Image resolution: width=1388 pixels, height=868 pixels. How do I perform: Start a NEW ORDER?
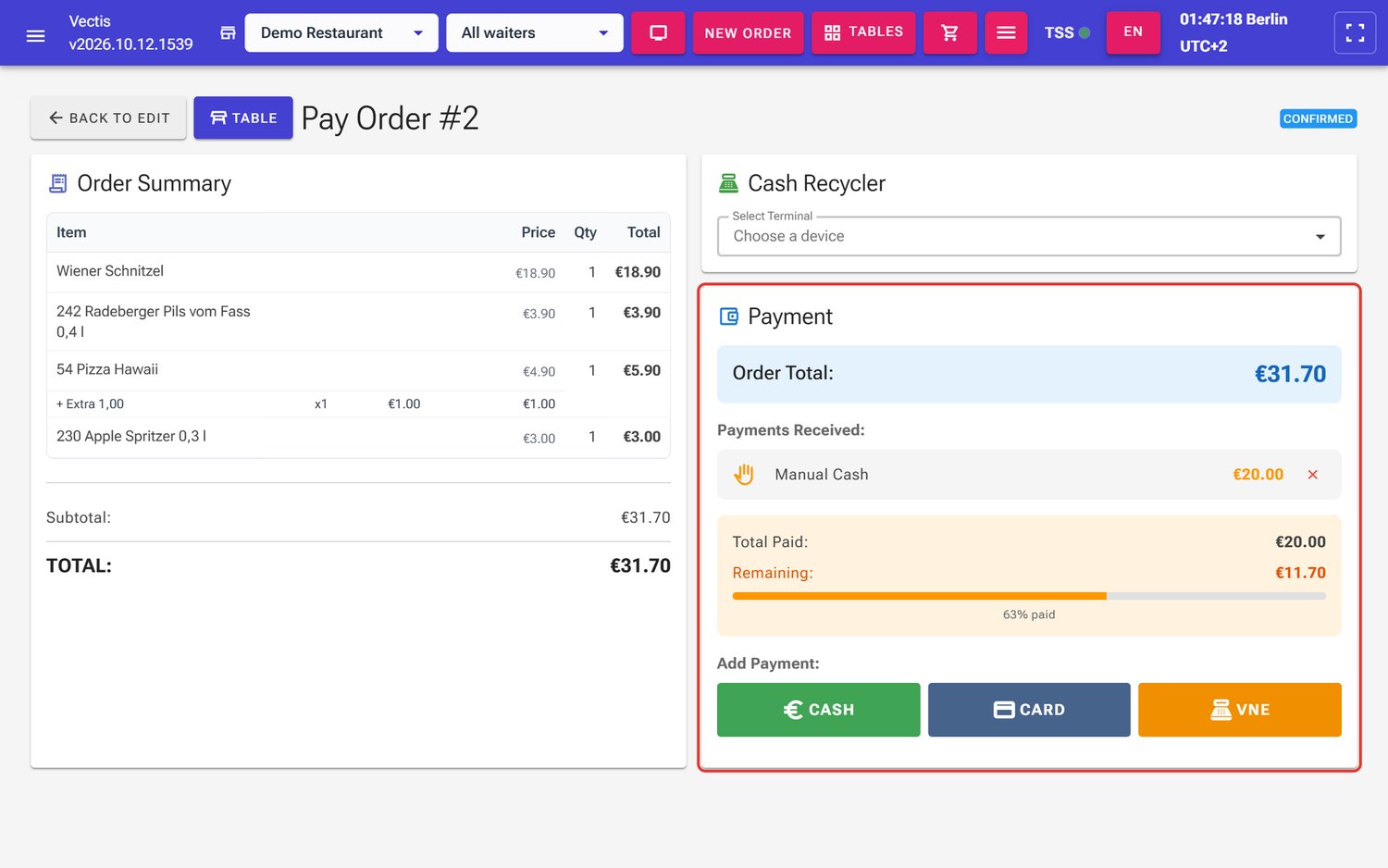click(748, 33)
